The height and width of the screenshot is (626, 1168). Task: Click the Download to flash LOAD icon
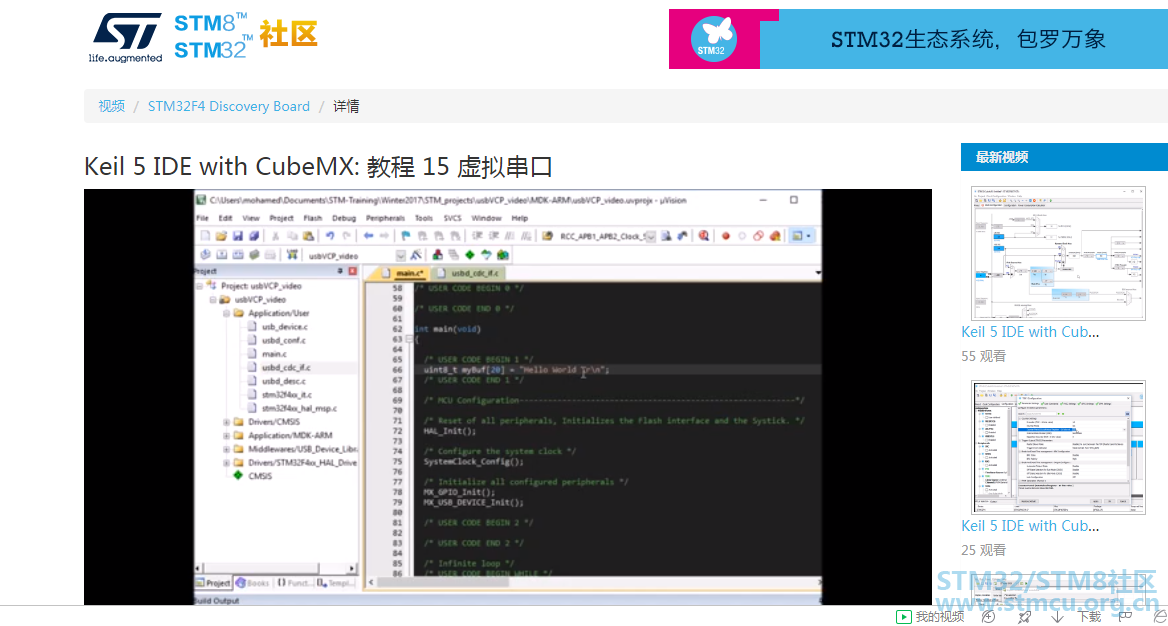click(292, 255)
